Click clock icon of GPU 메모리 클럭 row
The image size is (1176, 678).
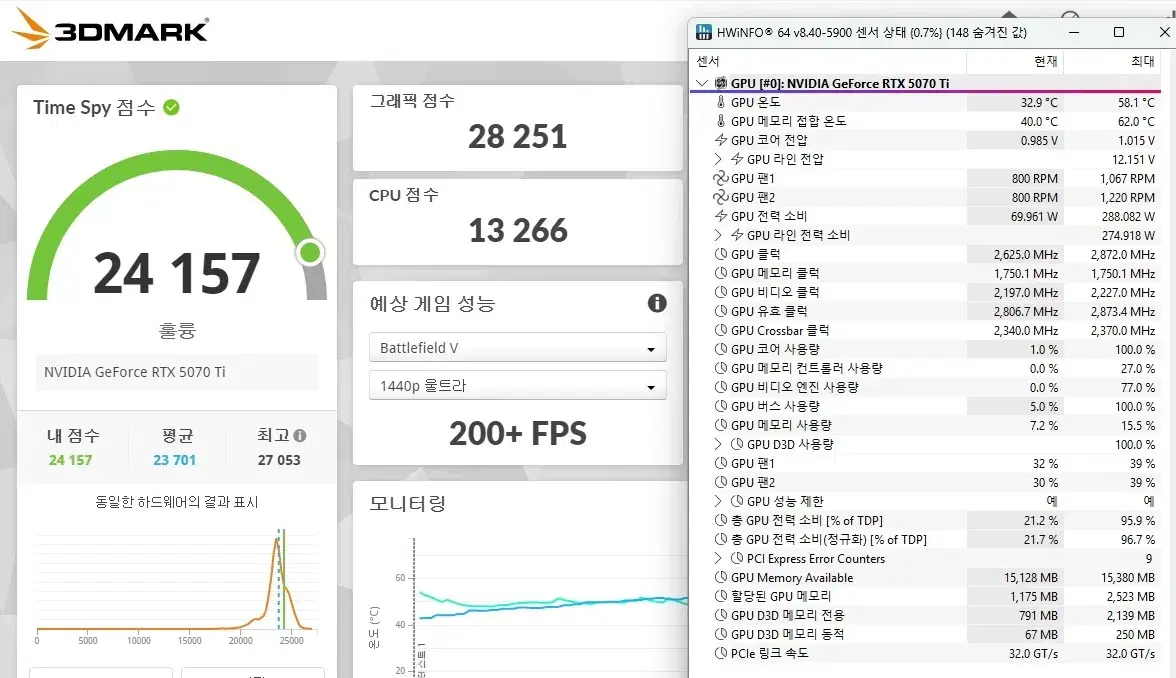[x=721, y=273]
